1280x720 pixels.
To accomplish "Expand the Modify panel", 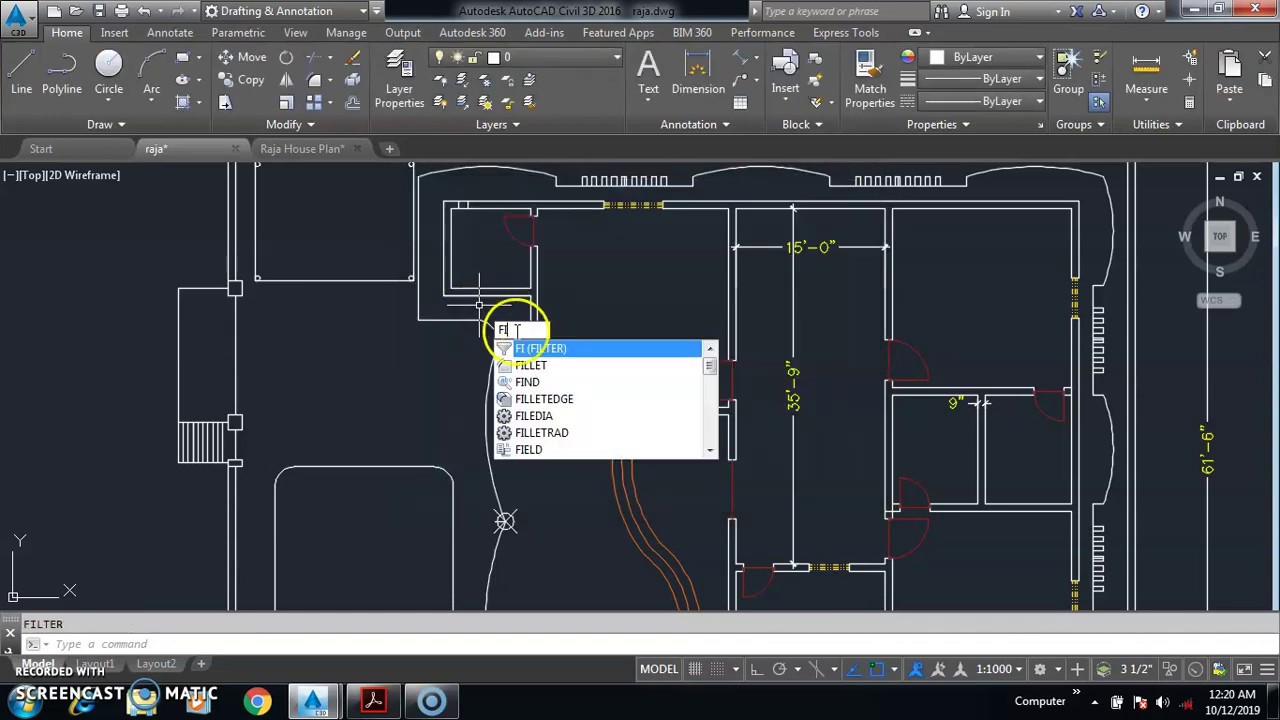I will pos(290,124).
